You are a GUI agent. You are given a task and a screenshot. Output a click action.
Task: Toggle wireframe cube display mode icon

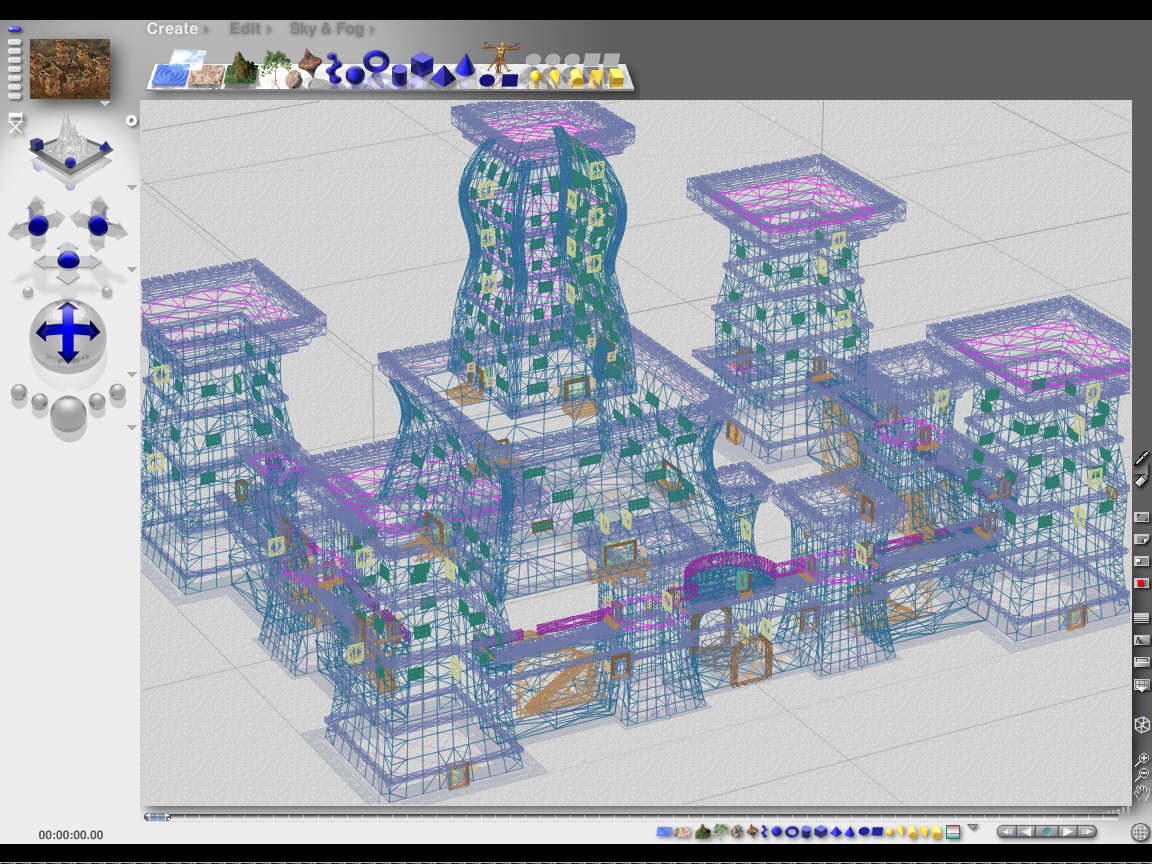coord(1142,724)
